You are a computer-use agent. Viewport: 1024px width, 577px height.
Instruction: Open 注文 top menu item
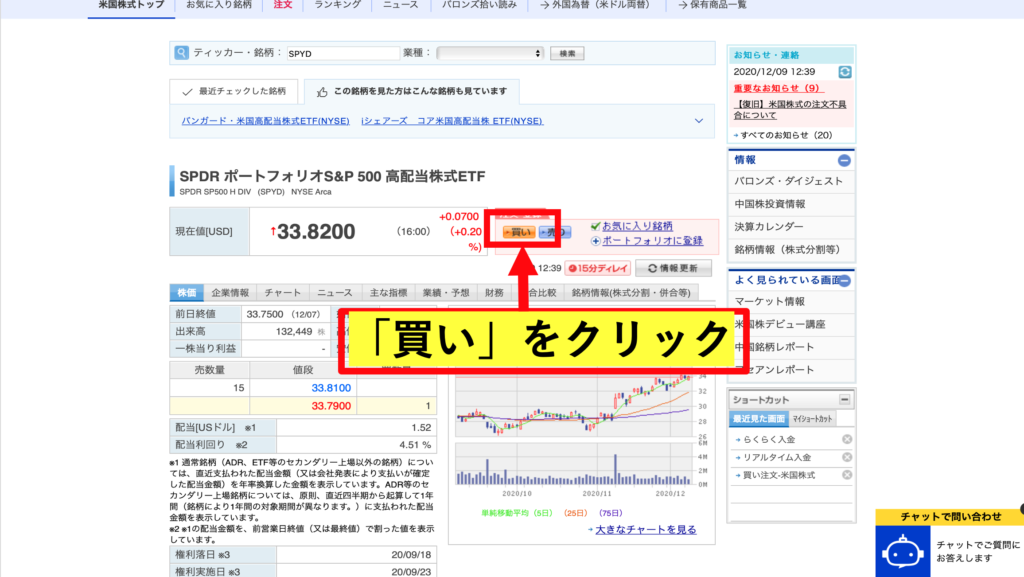pos(283,5)
